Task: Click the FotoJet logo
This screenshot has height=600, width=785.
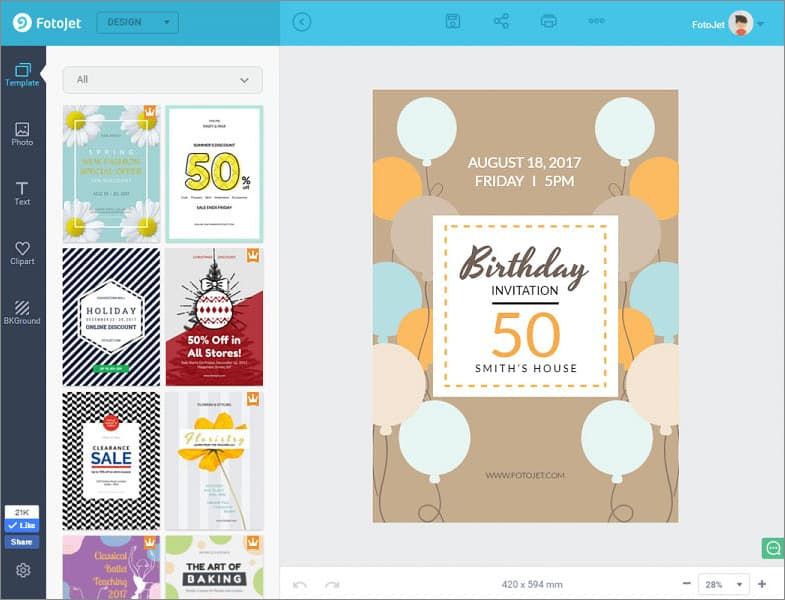Action: (47, 23)
